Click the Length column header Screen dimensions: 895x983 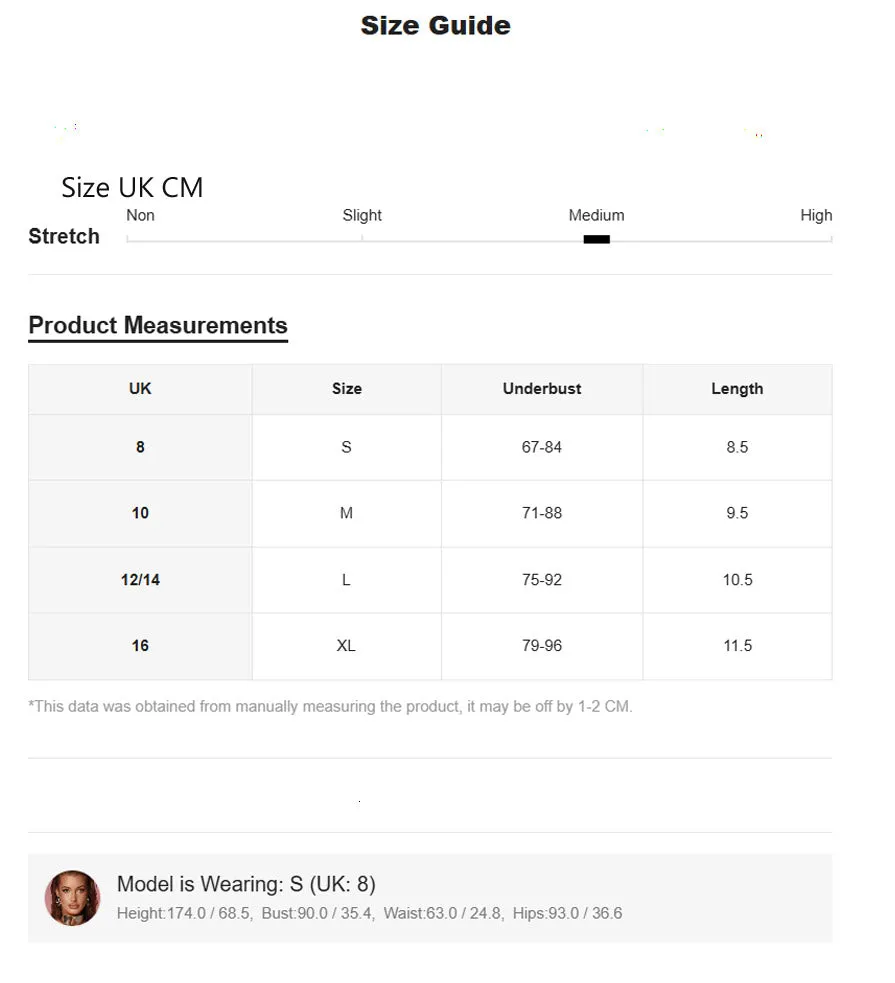click(737, 389)
